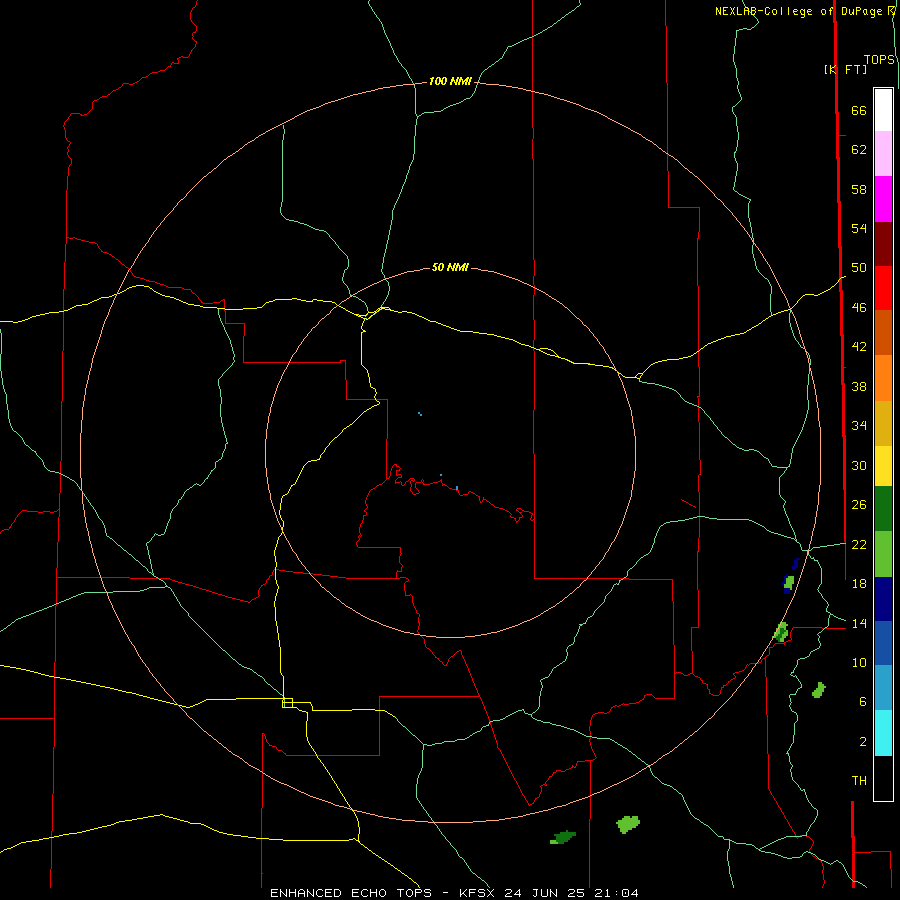Click the 50 NMI range ring label
This screenshot has height=900, width=900.
[450, 267]
